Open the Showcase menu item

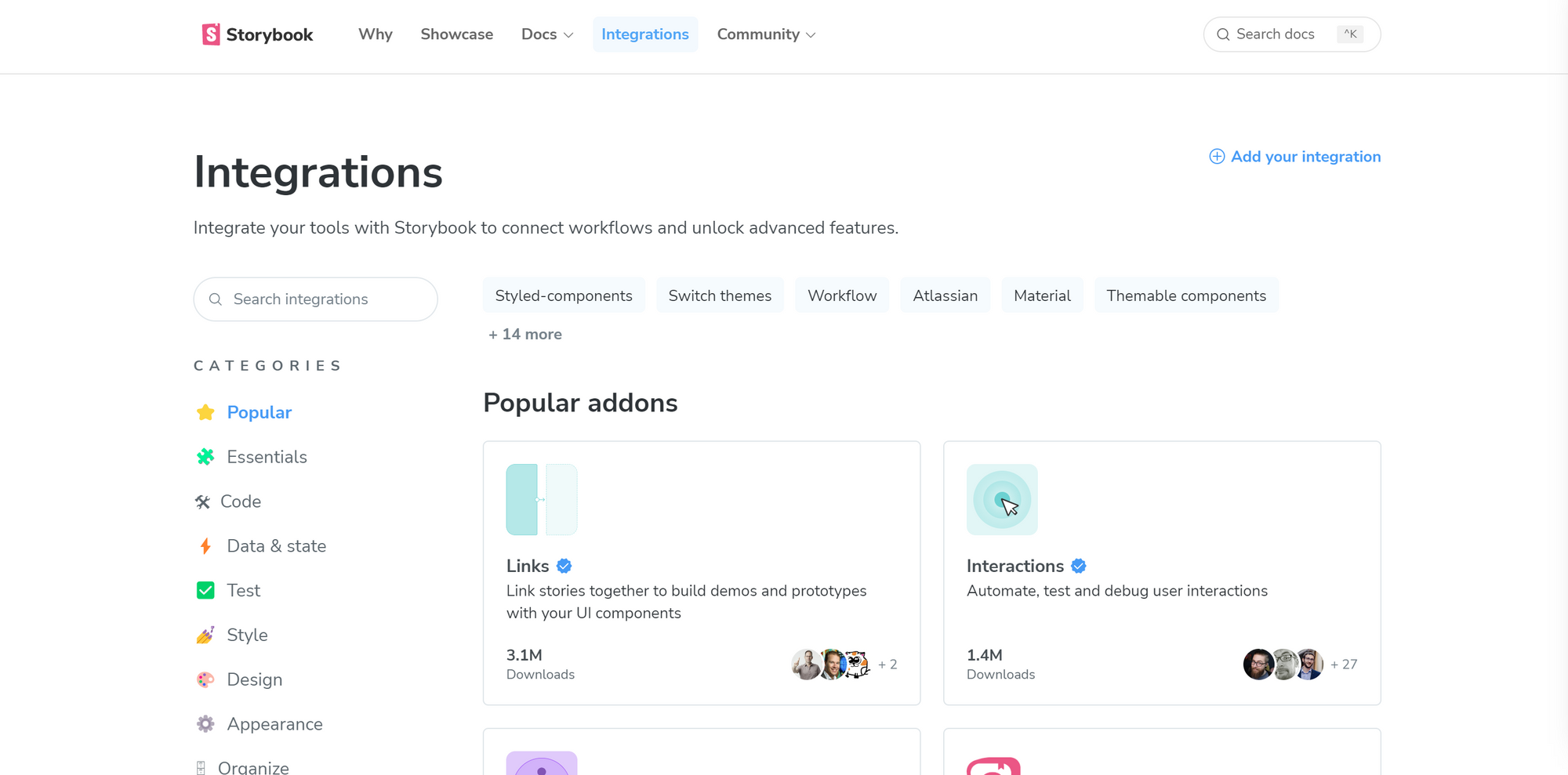coord(456,34)
